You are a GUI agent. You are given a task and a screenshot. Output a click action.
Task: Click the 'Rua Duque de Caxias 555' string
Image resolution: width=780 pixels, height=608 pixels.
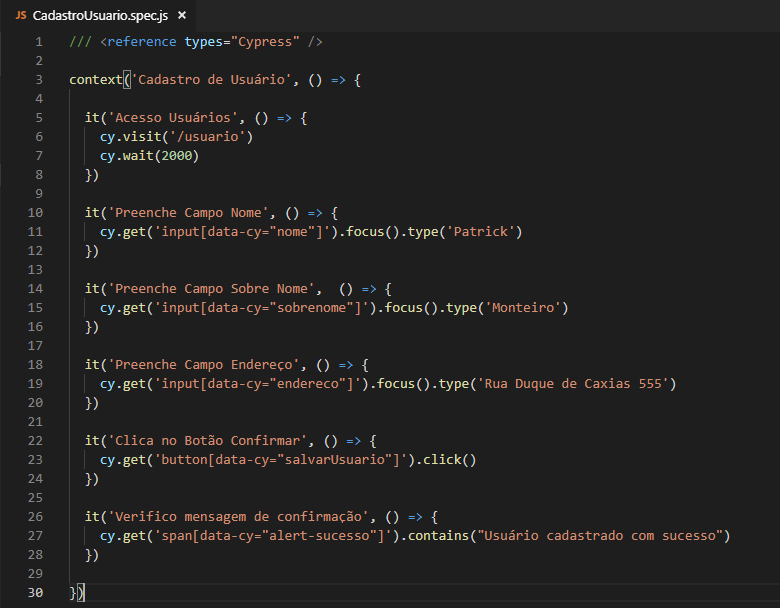[580, 384]
